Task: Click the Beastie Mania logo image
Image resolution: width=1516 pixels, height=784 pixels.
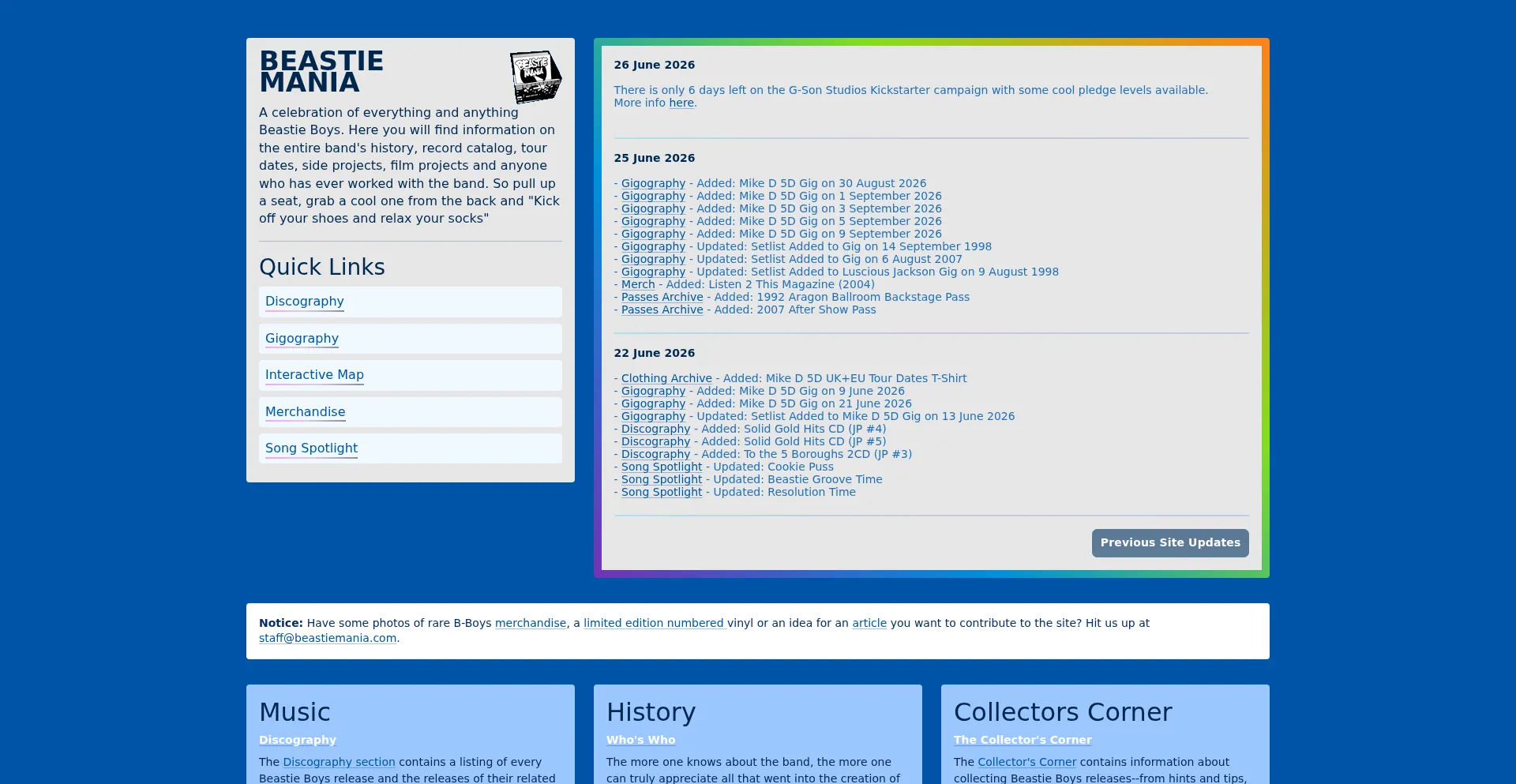Action: (536, 77)
